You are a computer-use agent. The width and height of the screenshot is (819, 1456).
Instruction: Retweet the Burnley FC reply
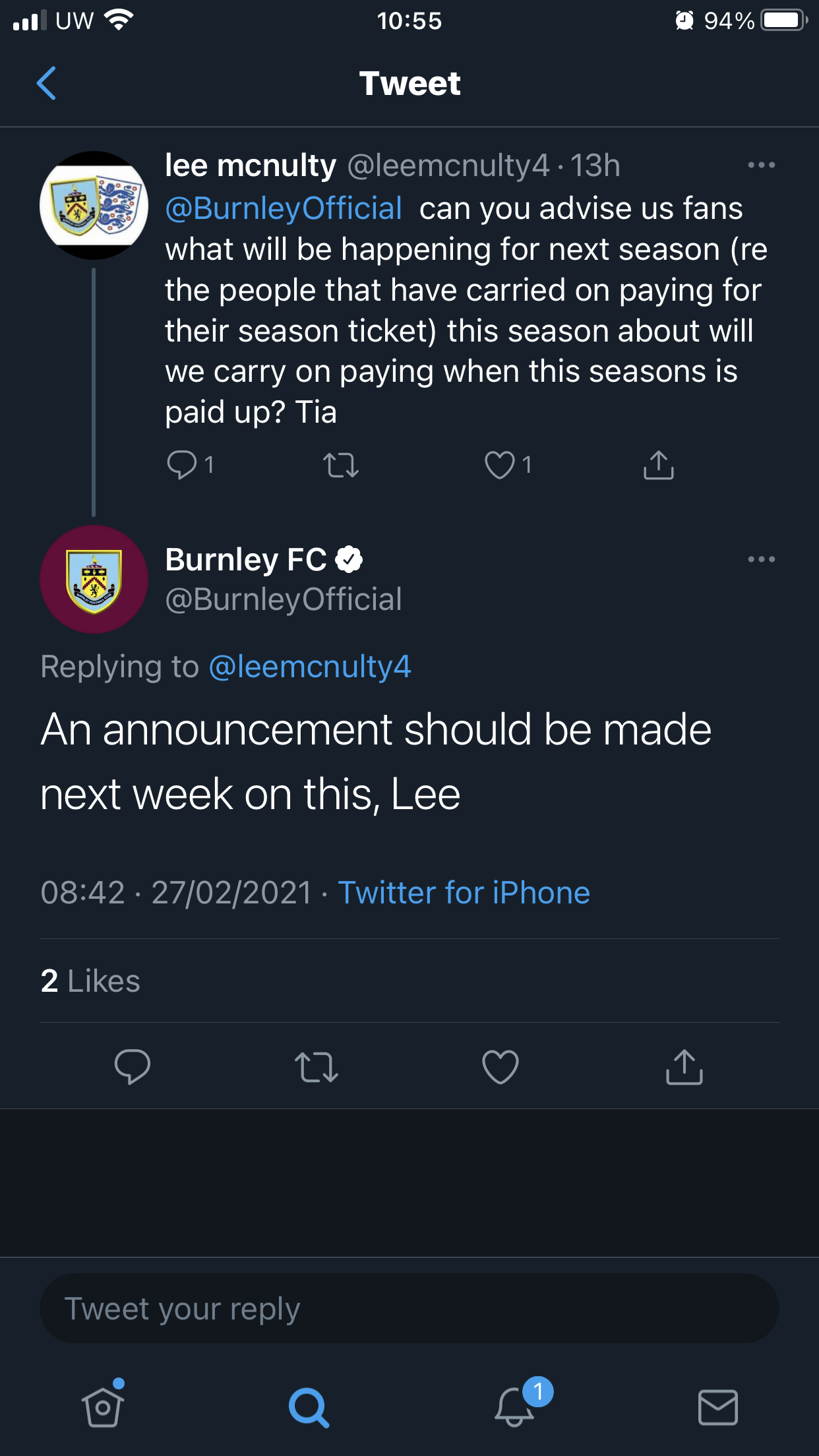pyautogui.click(x=317, y=1066)
